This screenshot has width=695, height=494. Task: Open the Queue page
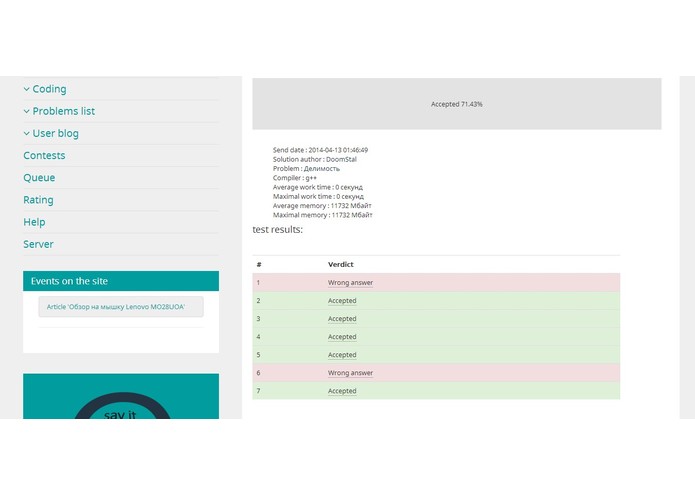pos(39,178)
